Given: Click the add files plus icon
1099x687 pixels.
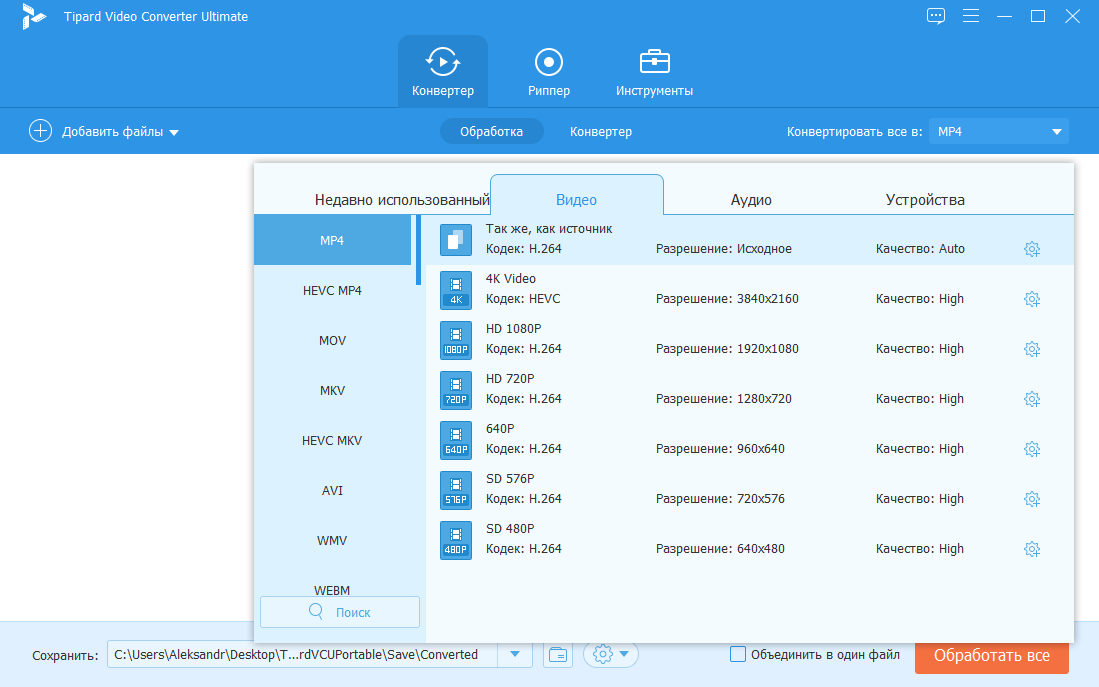Looking at the screenshot, I should 40,131.
